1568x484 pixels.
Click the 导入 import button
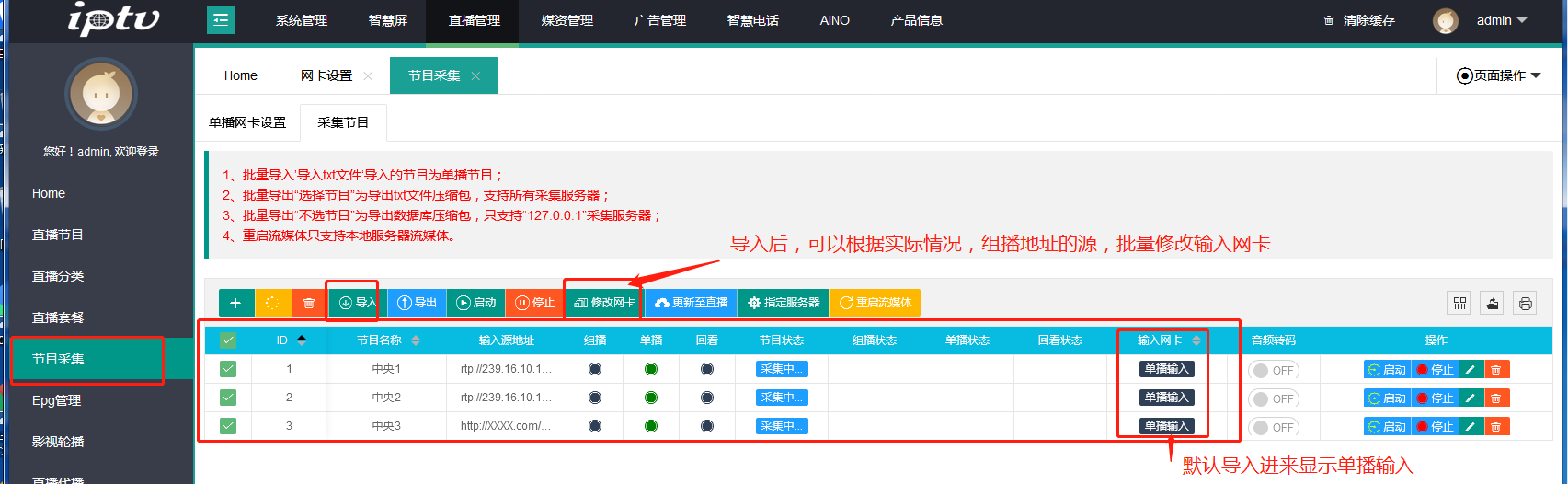(357, 303)
